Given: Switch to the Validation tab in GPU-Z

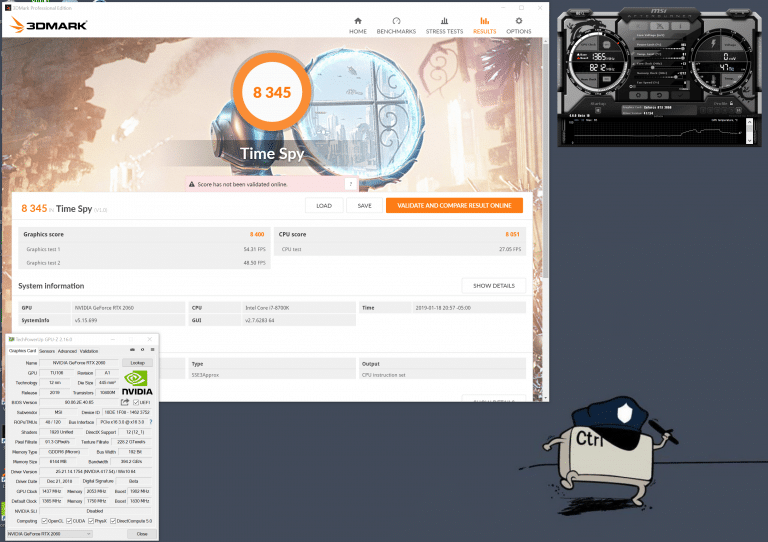Looking at the screenshot, I should click(x=89, y=351).
